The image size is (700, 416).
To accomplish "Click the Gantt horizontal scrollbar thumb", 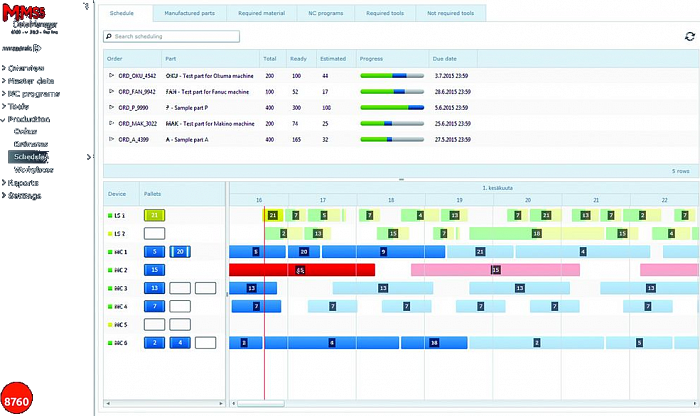I will click(261, 404).
